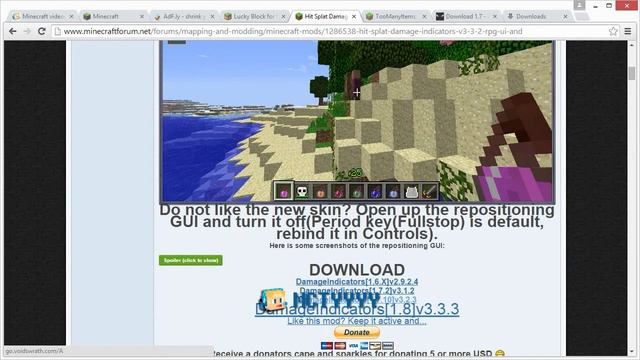The height and width of the screenshot is (360, 640).
Task: Click the address bar URL field
Action: click(331, 31)
